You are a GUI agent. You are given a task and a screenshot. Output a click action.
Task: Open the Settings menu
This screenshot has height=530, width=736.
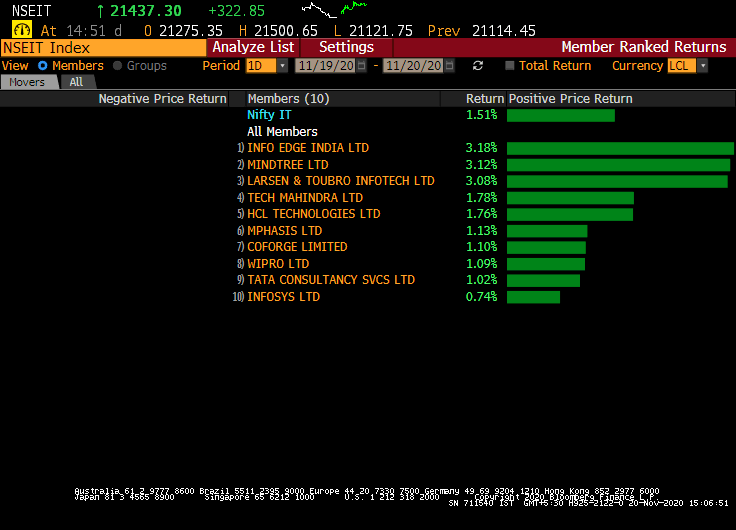click(346, 47)
